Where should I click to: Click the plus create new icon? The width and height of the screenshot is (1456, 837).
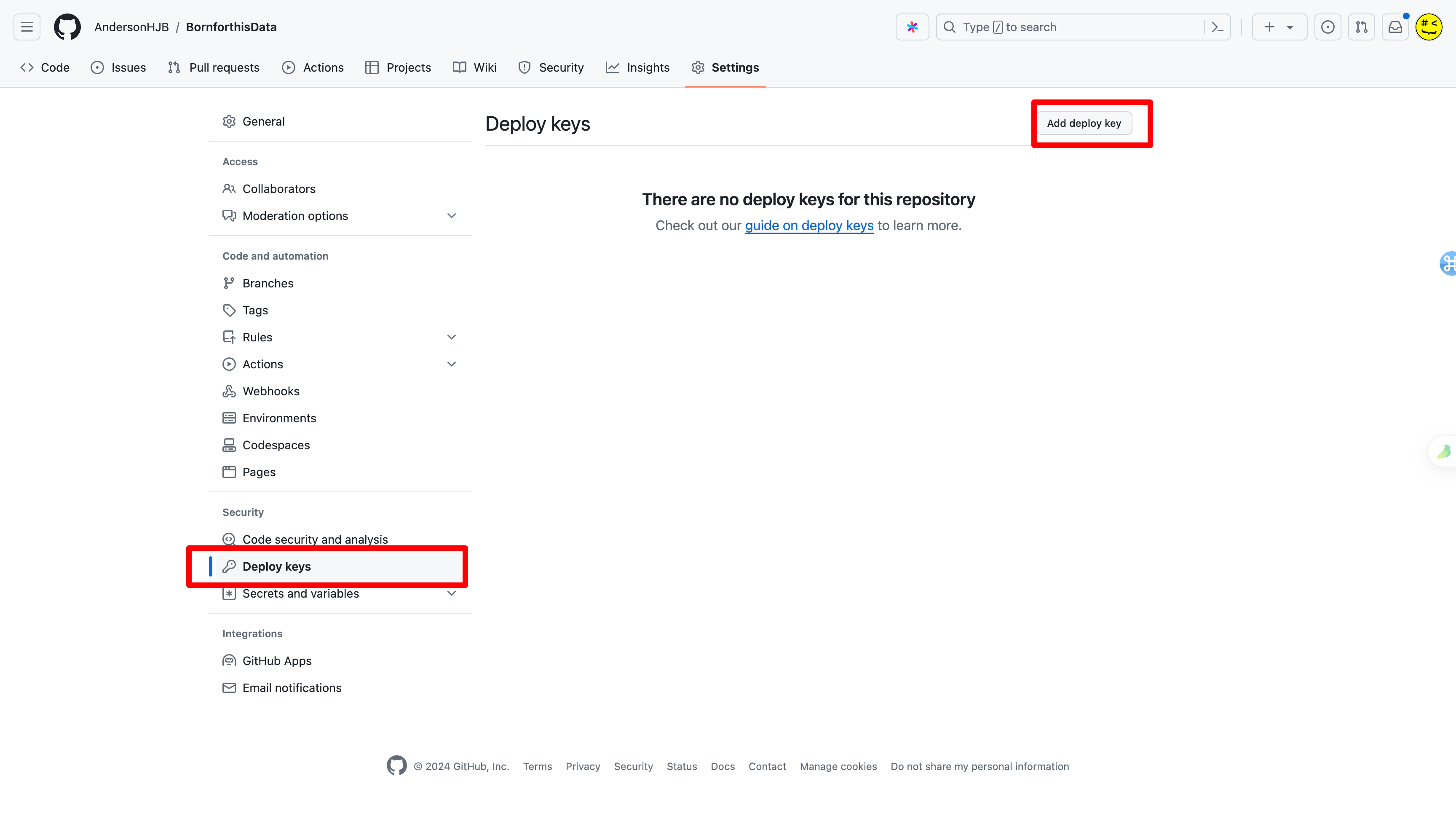pos(1269,27)
